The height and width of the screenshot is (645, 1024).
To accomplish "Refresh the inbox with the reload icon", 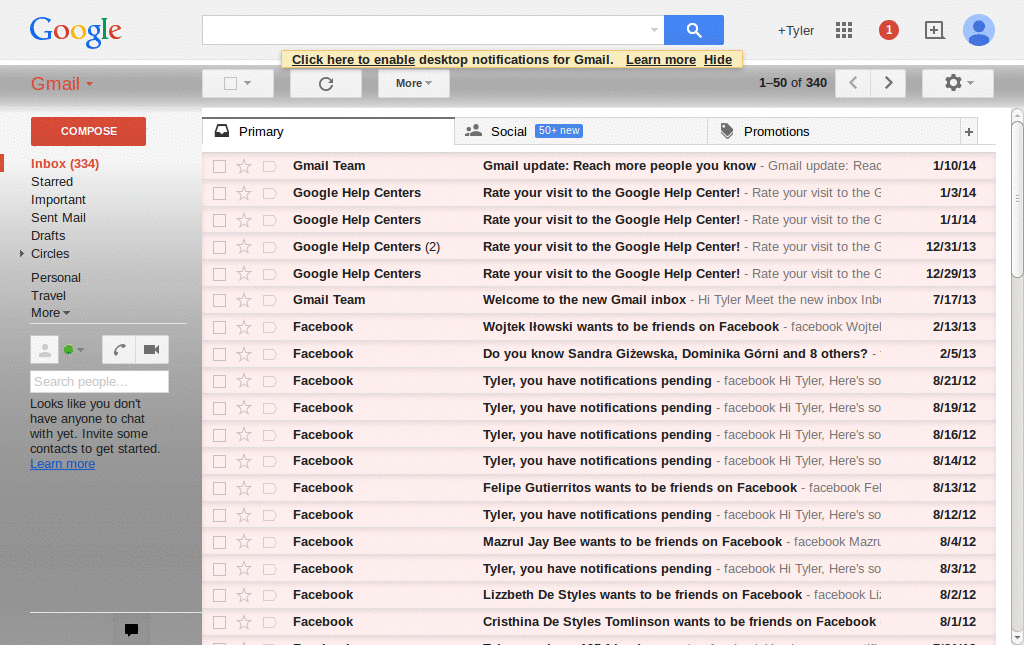I will coord(326,84).
